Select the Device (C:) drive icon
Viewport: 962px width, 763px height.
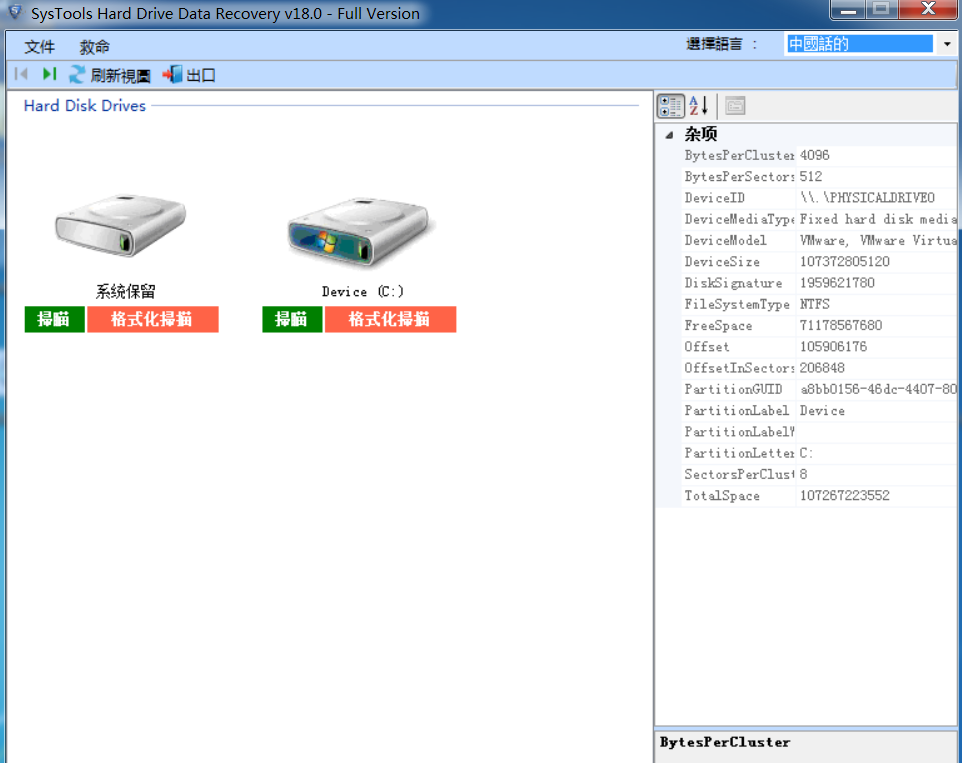coord(359,230)
